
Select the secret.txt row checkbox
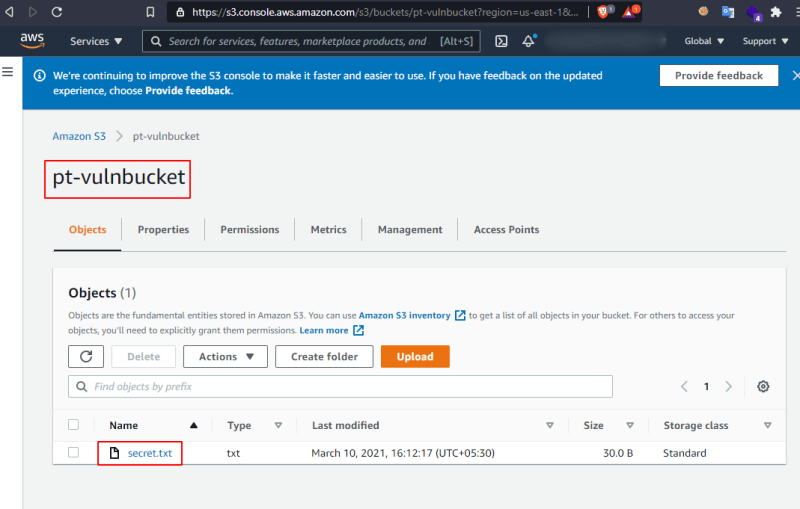pos(73,452)
